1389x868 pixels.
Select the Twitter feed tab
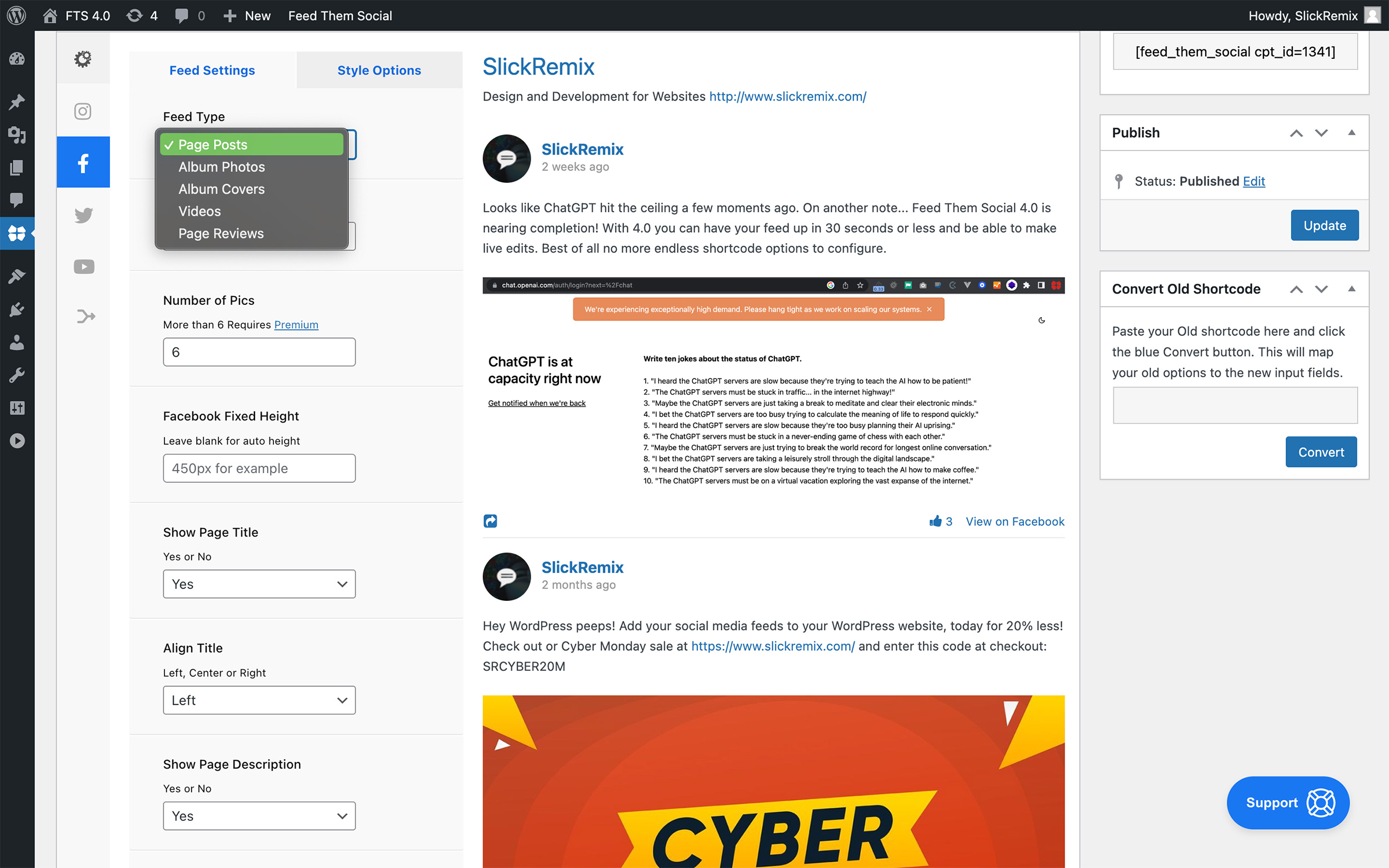83,215
